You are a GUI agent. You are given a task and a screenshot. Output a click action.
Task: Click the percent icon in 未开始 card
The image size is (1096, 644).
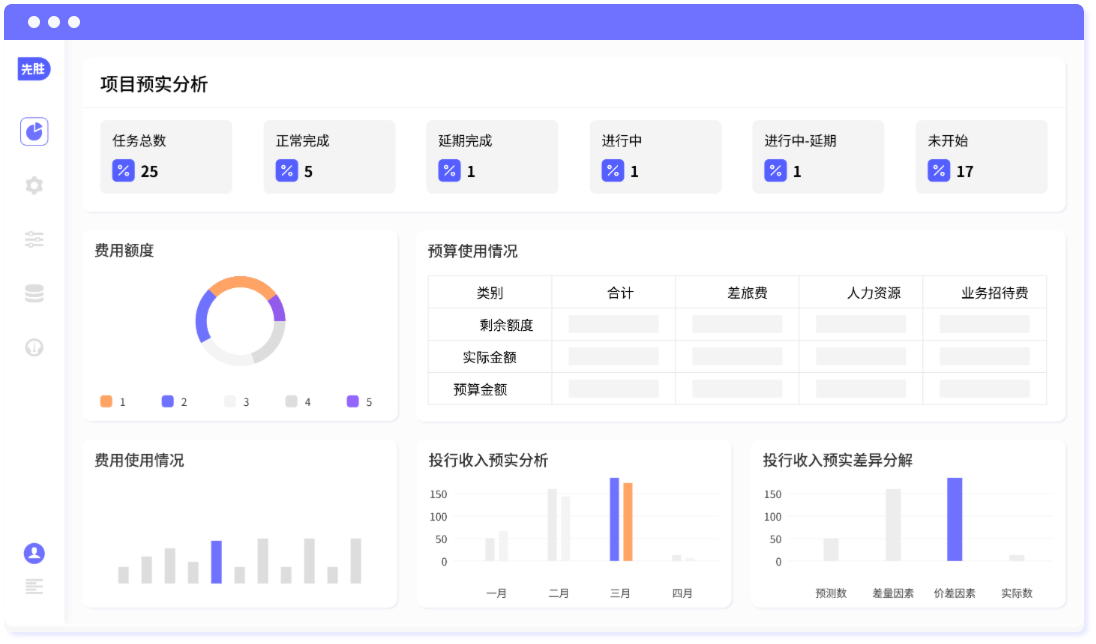tap(938, 171)
